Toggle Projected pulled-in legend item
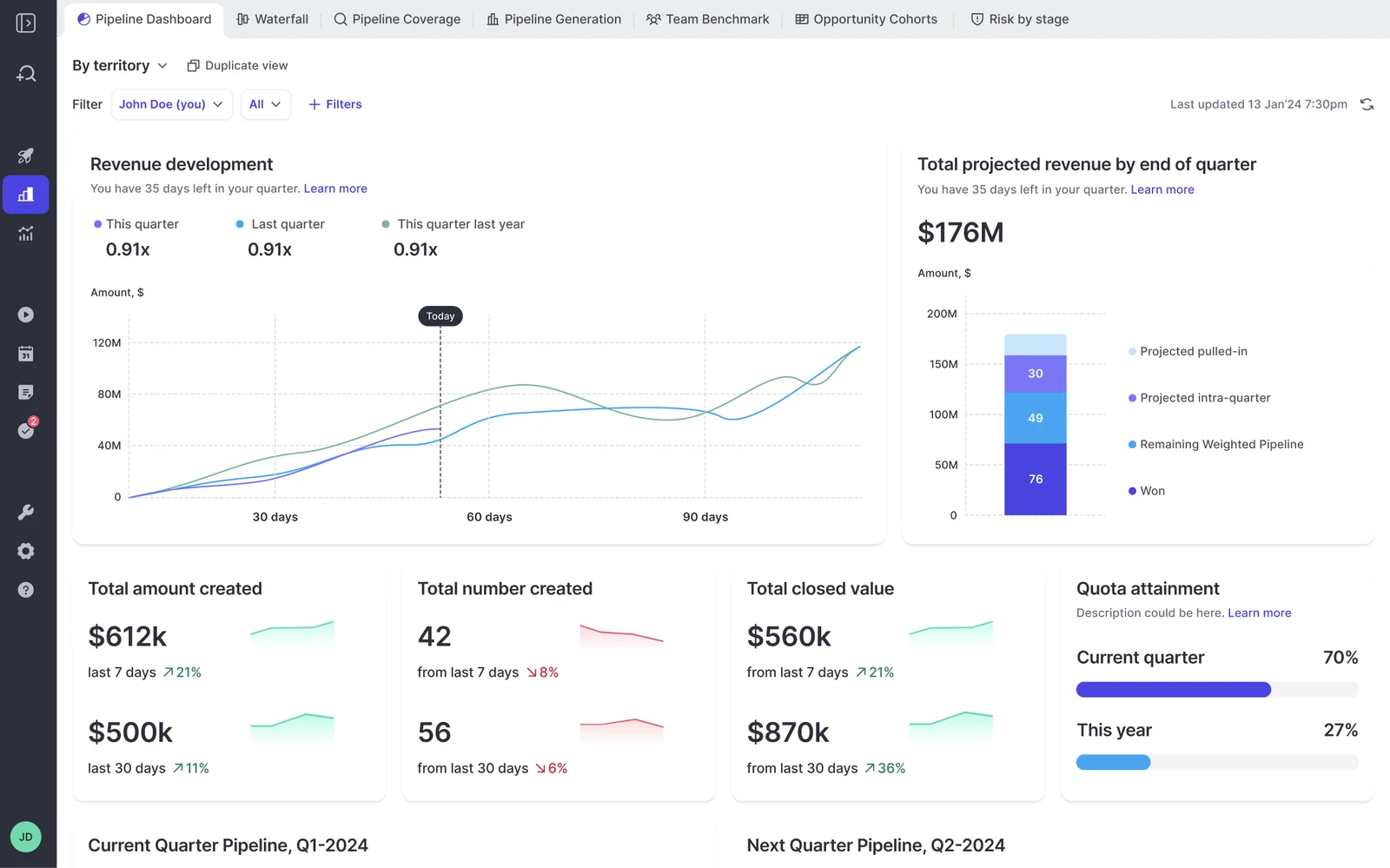Viewport: 1390px width, 868px height. pyautogui.click(x=1188, y=351)
